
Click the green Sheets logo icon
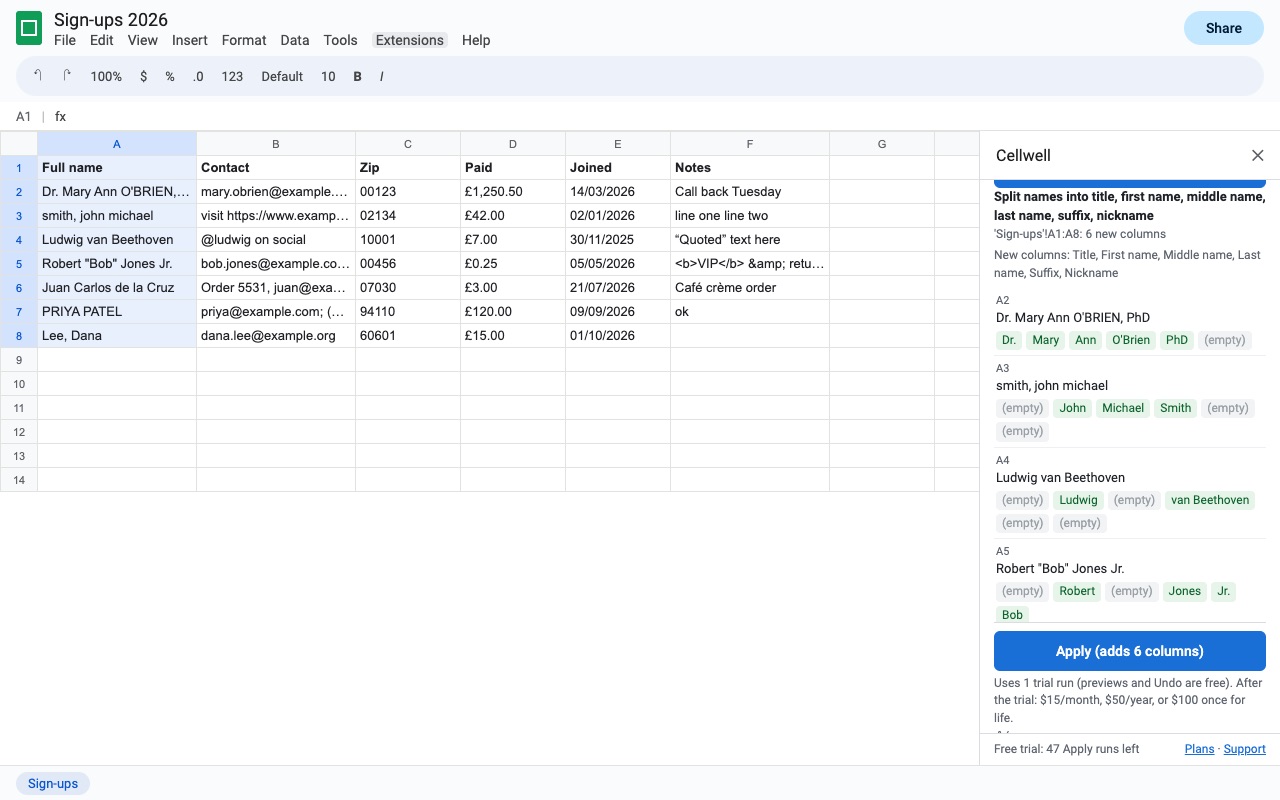pyautogui.click(x=29, y=28)
